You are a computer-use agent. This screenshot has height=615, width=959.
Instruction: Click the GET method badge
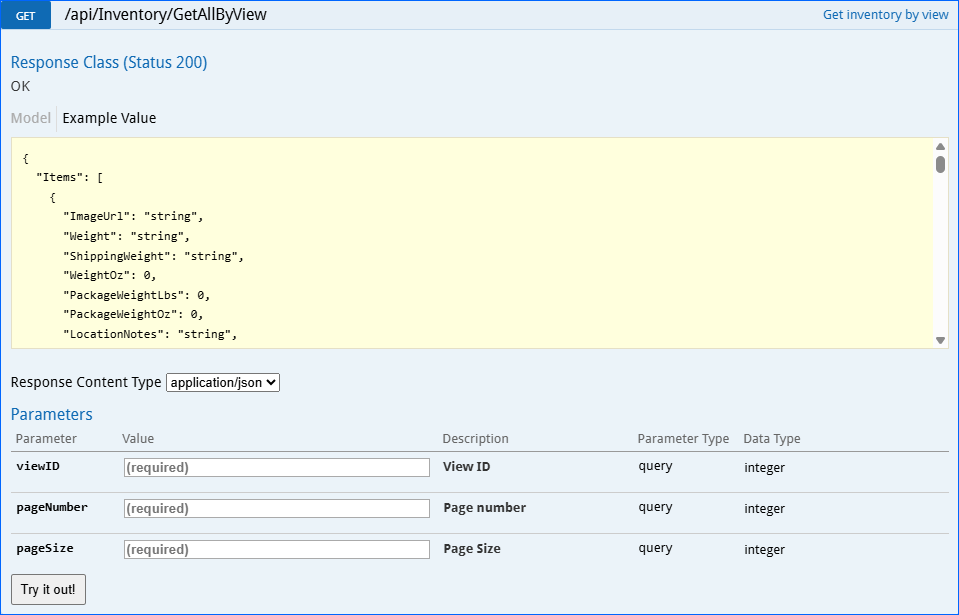tap(26, 15)
